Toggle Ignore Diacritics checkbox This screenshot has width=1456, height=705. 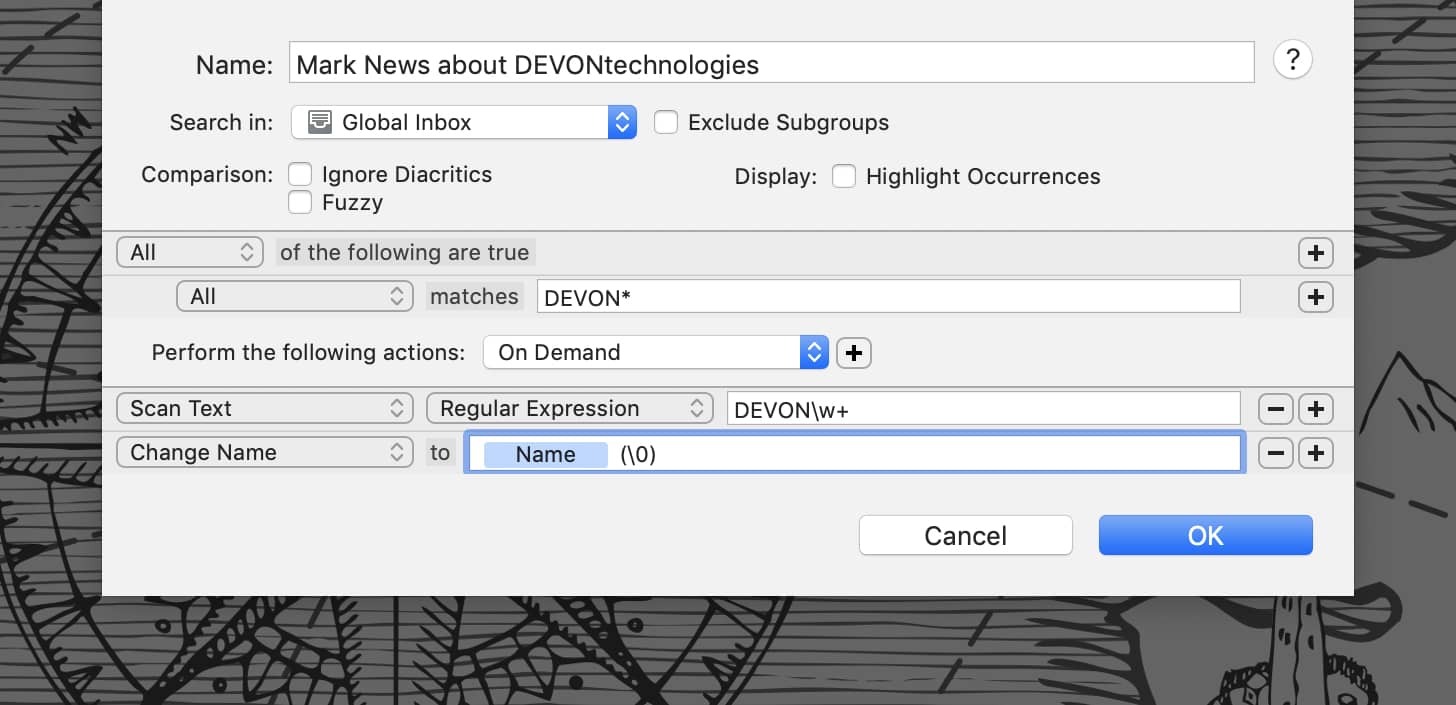click(x=300, y=174)
